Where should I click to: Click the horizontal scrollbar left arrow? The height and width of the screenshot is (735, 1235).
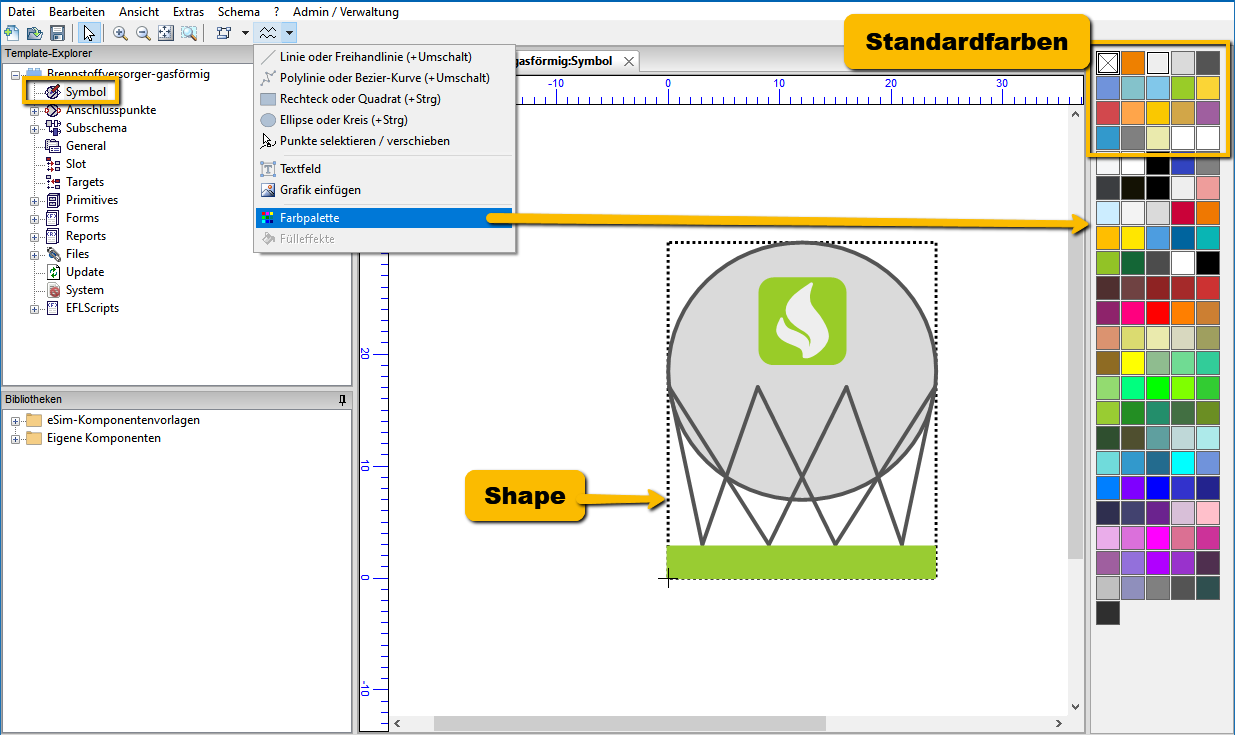click(398, 724)
